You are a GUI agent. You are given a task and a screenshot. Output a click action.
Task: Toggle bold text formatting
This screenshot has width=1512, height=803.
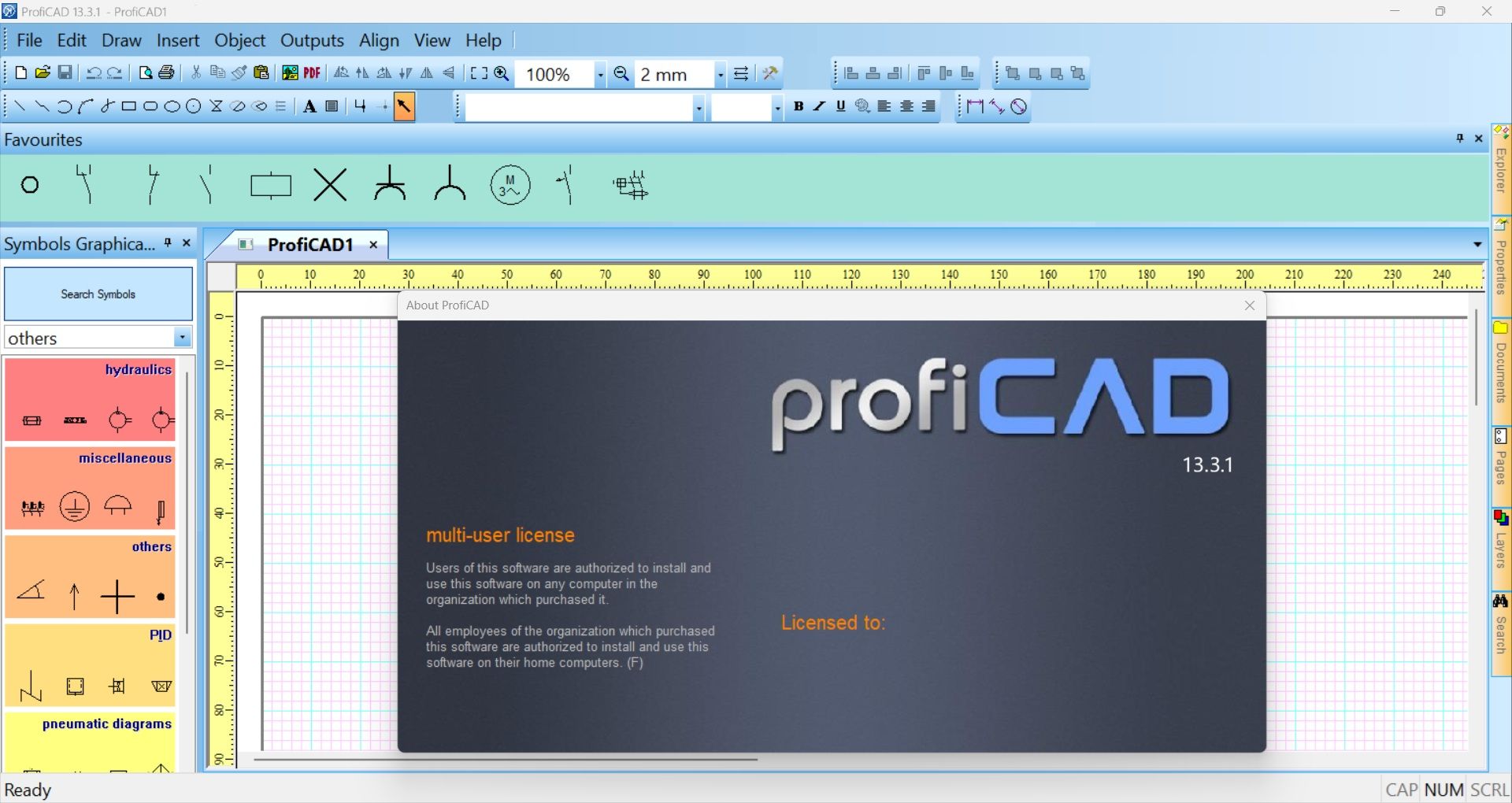coord(799,106)
